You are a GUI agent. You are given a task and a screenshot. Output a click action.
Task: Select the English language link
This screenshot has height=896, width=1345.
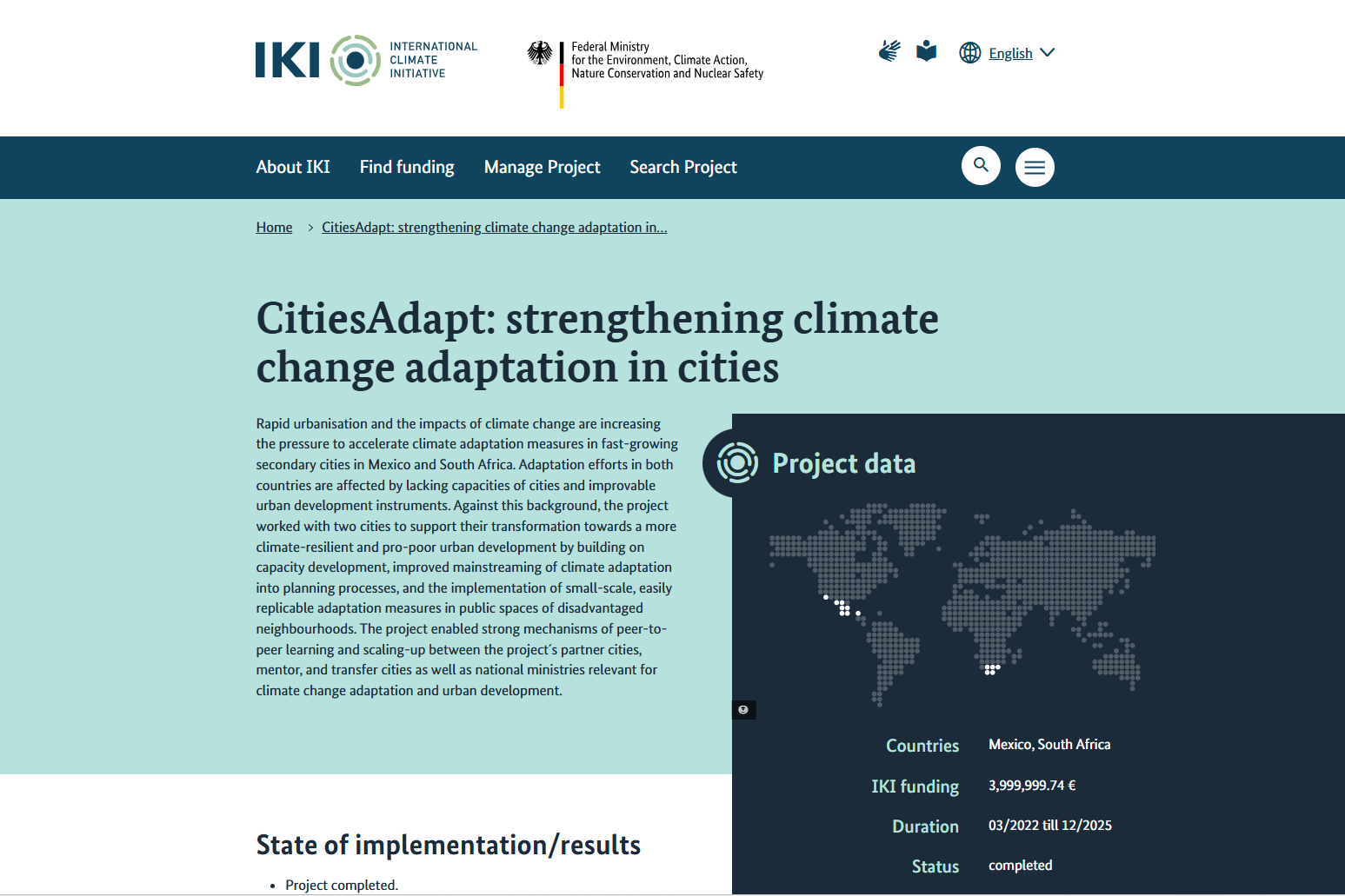1010,53
